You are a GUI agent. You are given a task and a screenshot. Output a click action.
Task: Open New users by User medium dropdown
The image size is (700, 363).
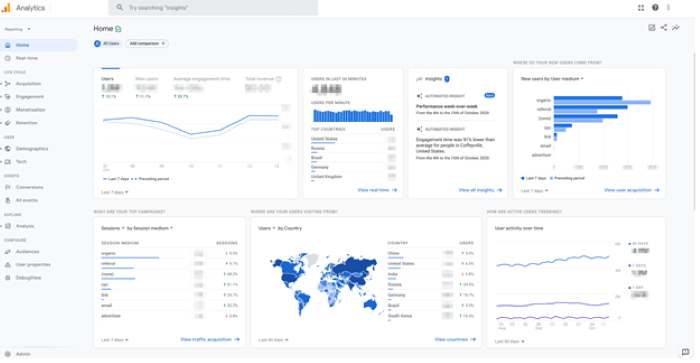click(552, 79)
